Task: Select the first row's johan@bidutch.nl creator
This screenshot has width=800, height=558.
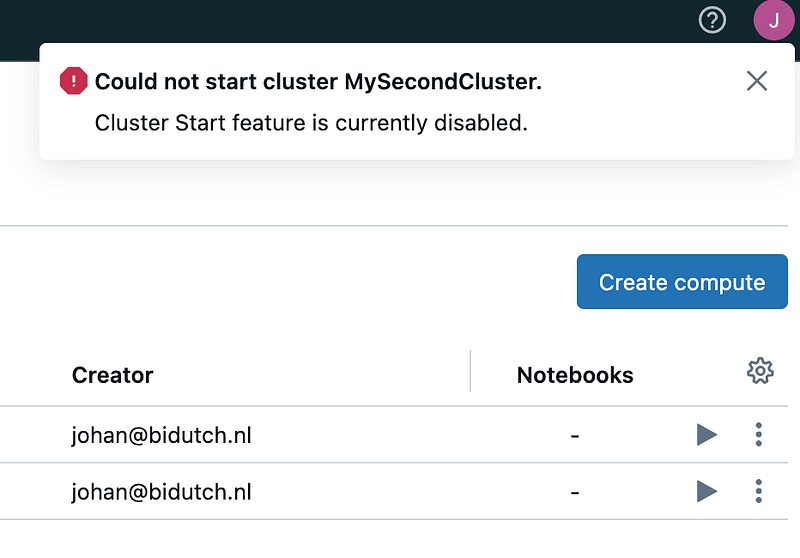Action: (161, 436)
